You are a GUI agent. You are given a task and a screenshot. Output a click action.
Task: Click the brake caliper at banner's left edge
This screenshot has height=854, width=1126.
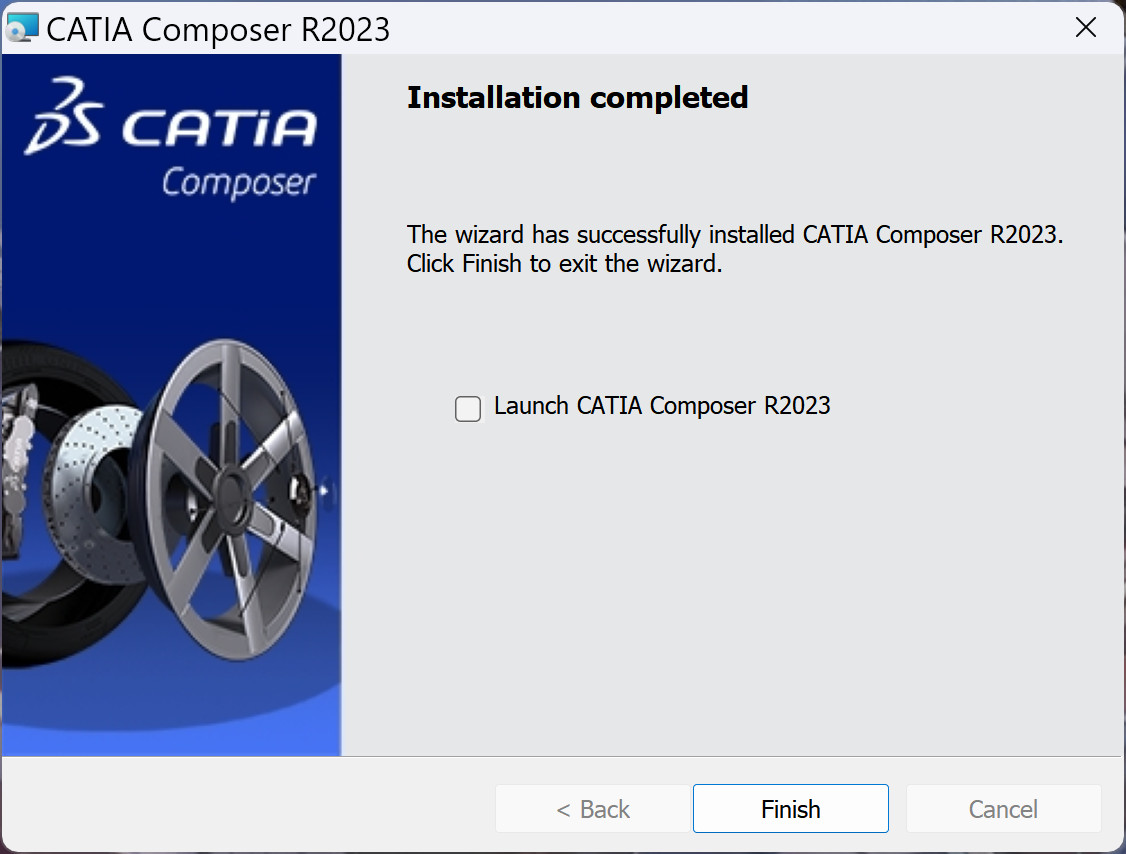pos(14,440)
